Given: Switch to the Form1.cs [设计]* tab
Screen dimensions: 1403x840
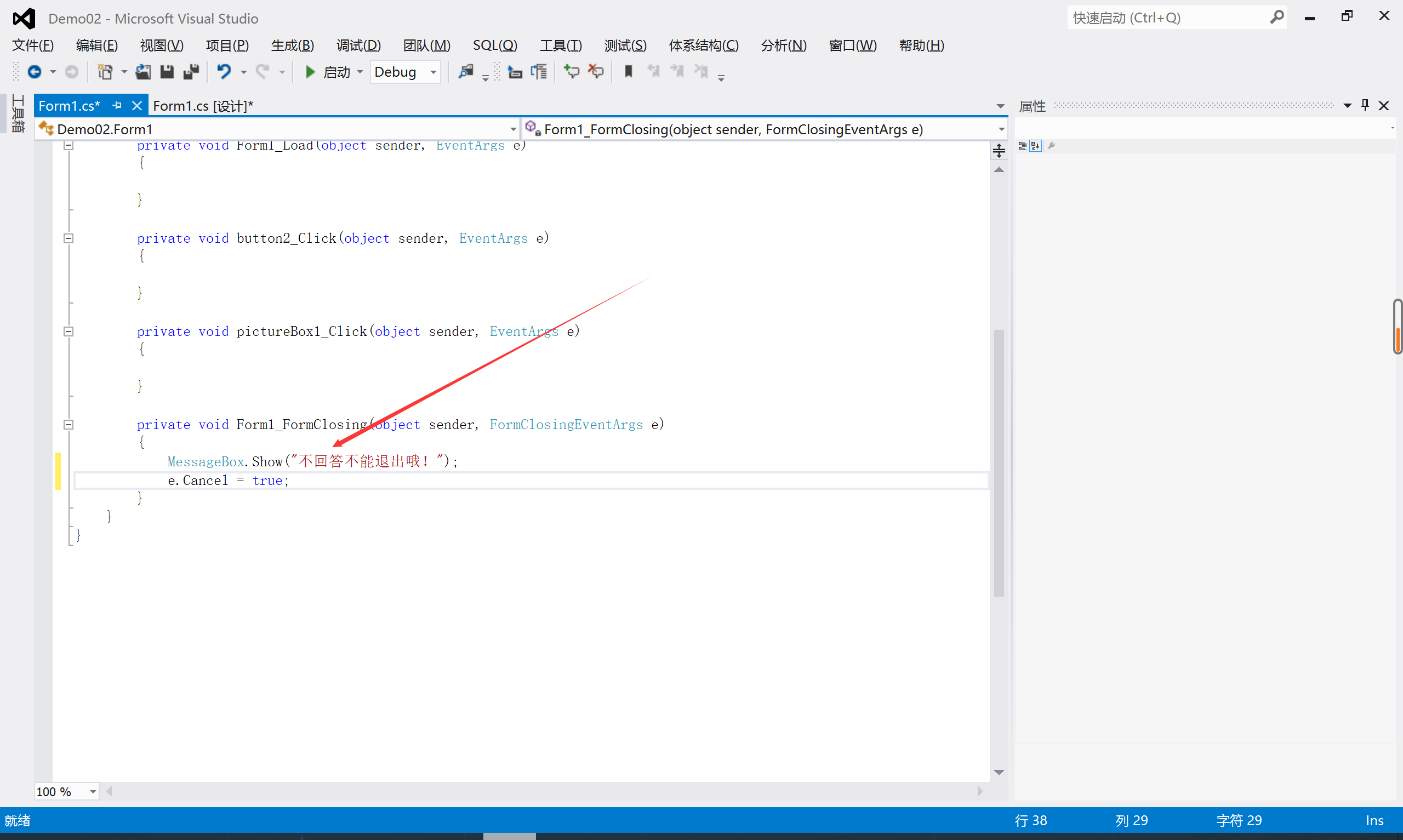Looking at the screenshot, I should click(203, 106).
